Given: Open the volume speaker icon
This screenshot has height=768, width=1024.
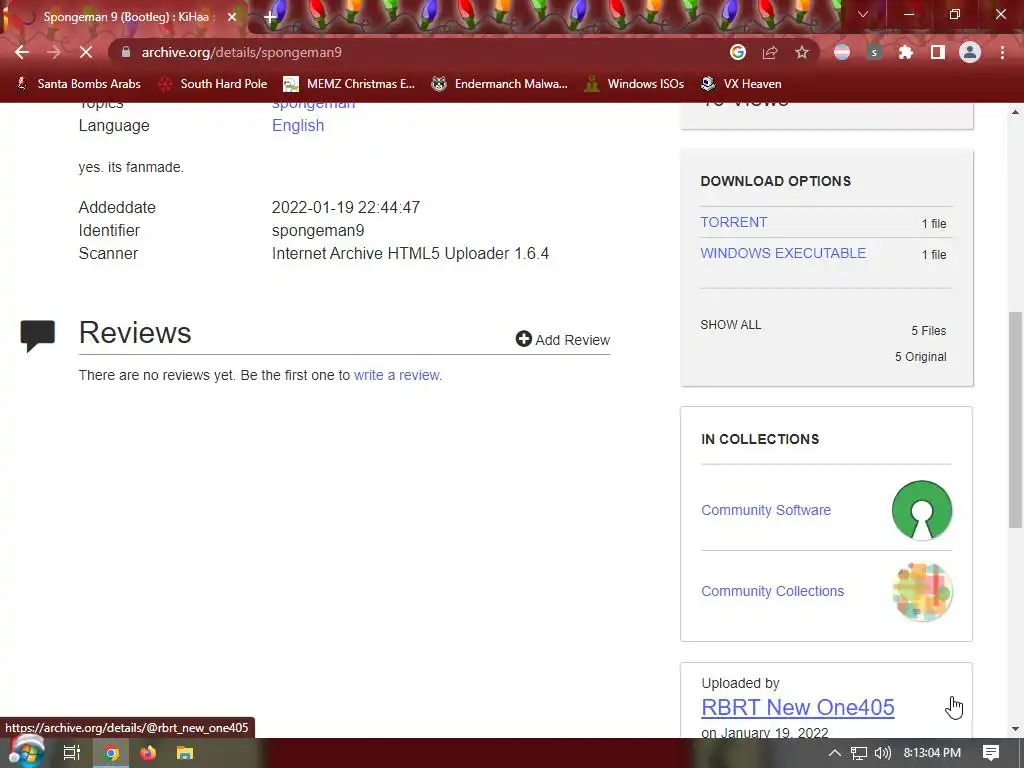Looking at the screenshot, I should click(882, 753).
